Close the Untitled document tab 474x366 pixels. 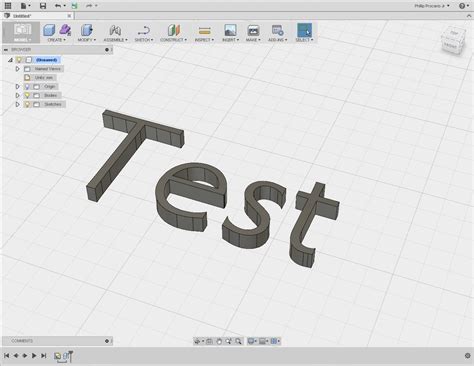pos(69,16)
